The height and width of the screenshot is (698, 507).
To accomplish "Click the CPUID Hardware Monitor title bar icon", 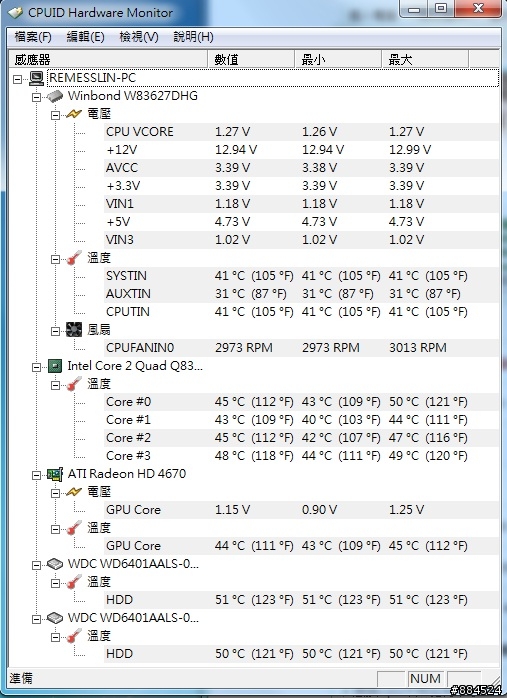I will [16, 12].
